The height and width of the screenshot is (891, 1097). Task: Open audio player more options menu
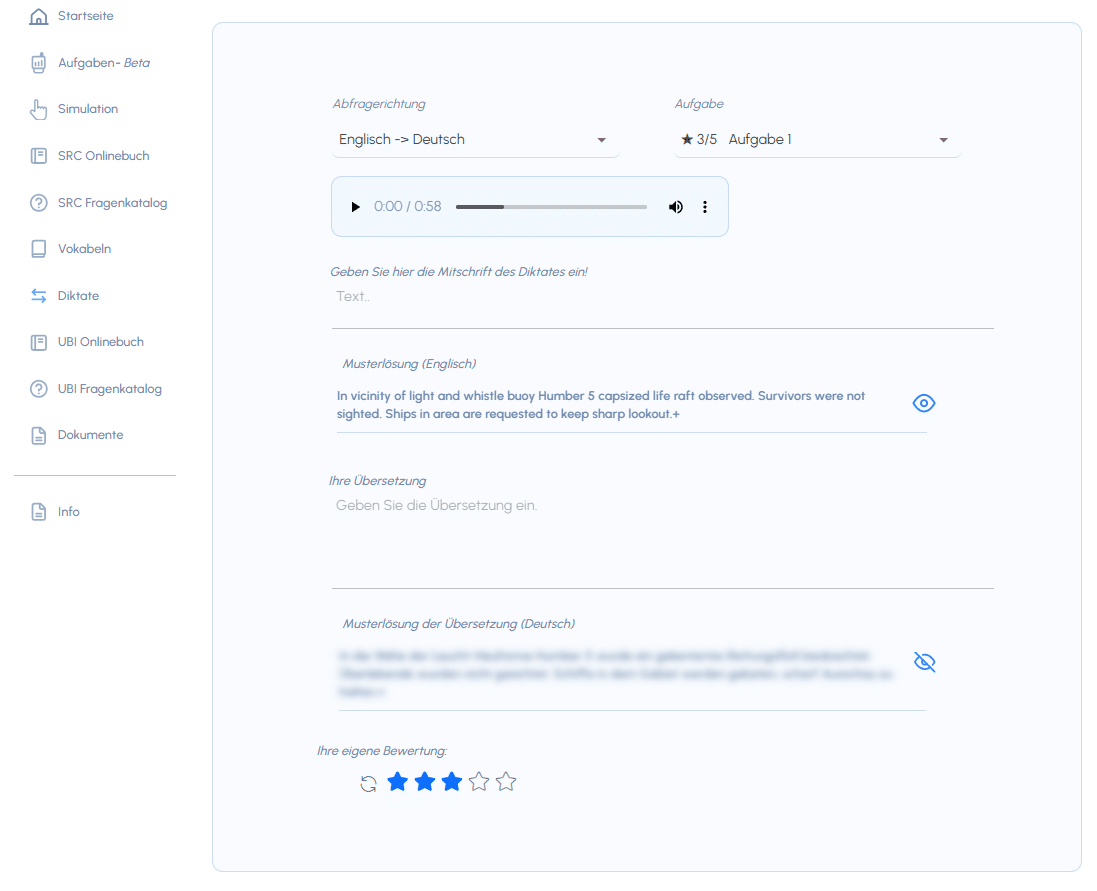tap(705, 207)
